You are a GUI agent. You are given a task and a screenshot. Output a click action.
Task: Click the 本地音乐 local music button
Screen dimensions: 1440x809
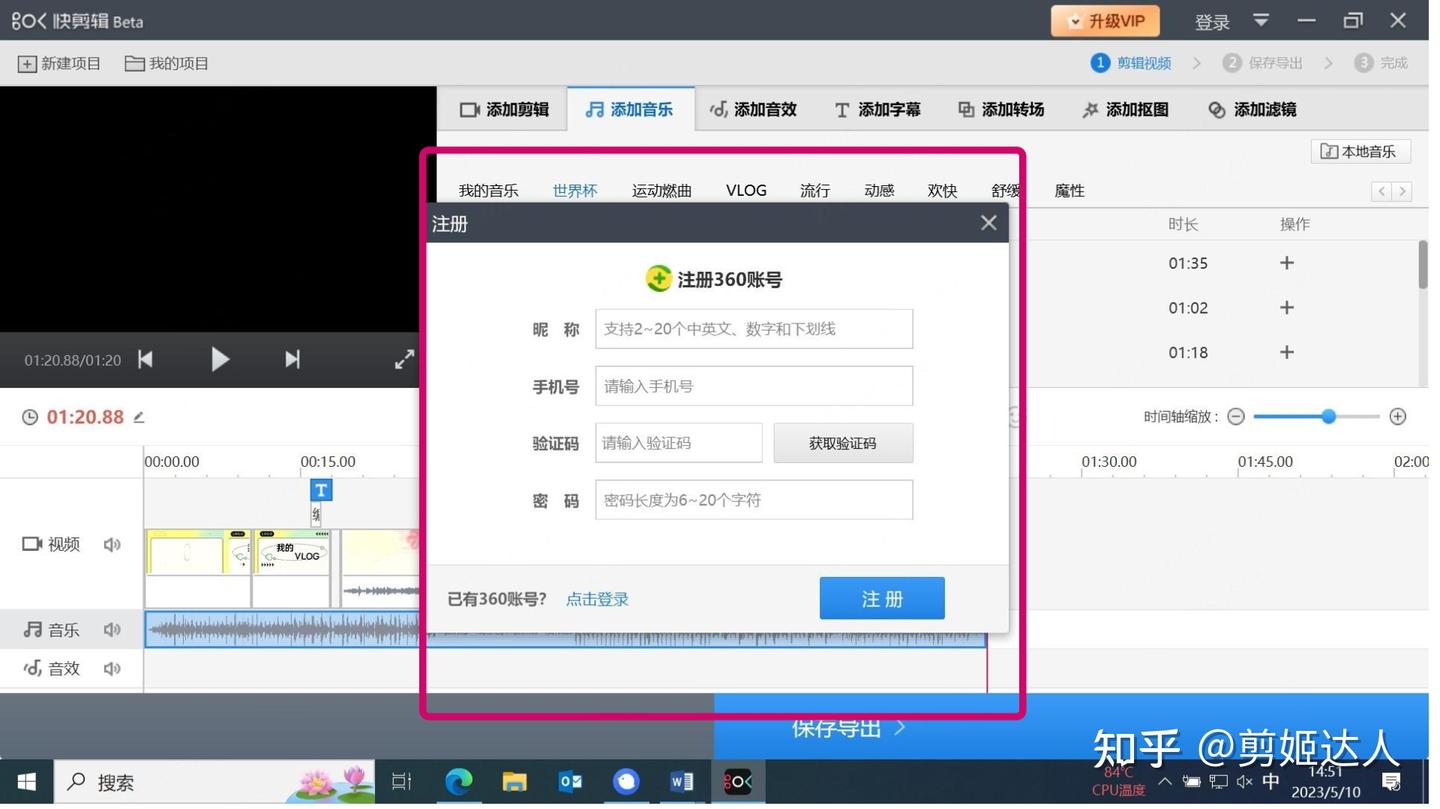(1360, 152)
